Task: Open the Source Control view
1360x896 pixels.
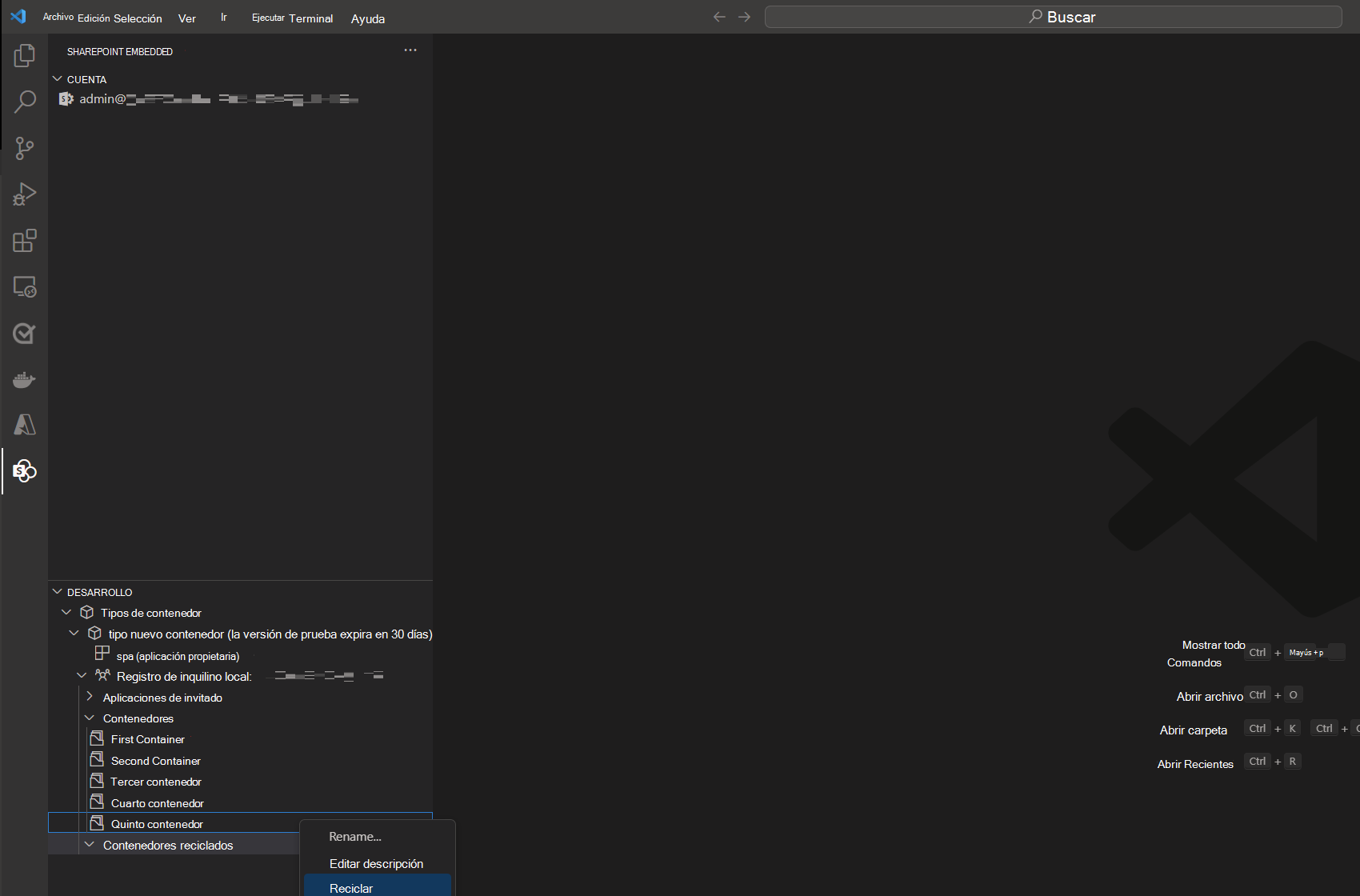Action: (x=25, y=148)
